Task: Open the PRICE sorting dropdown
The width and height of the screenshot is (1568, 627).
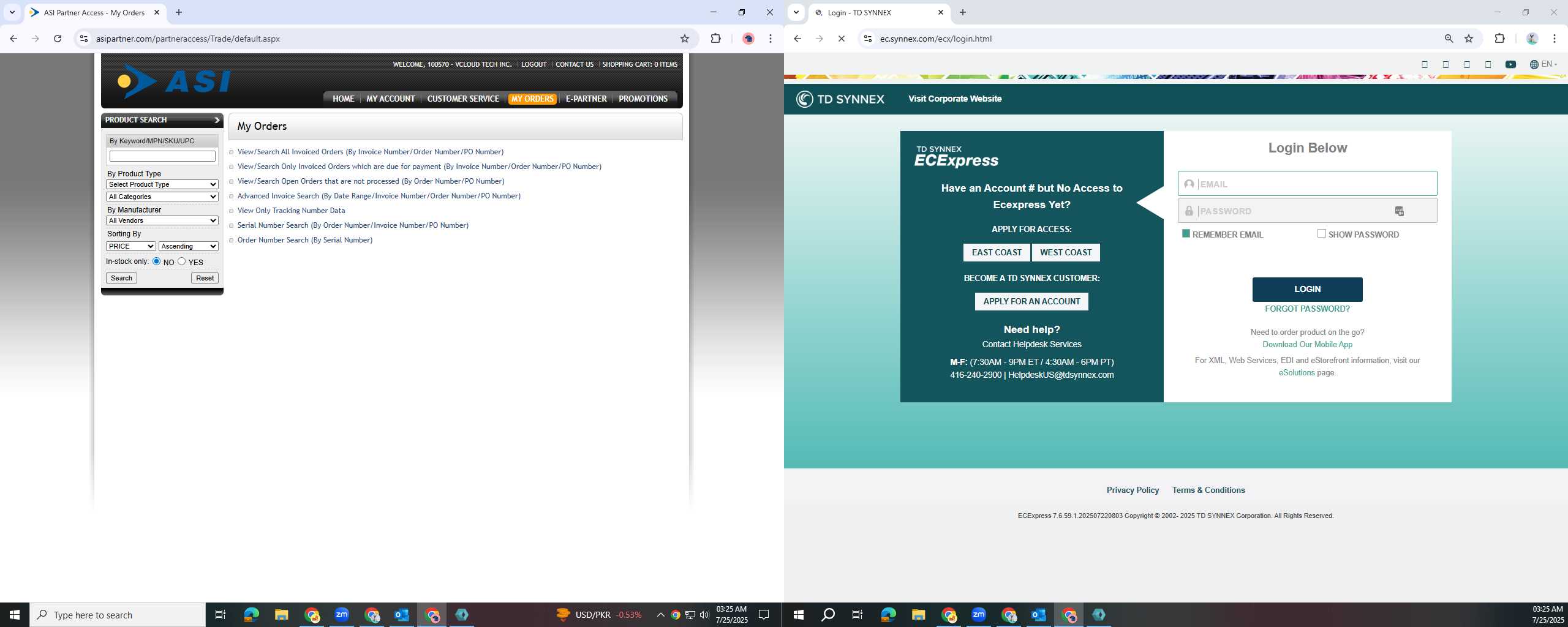Action: (130, 246)
